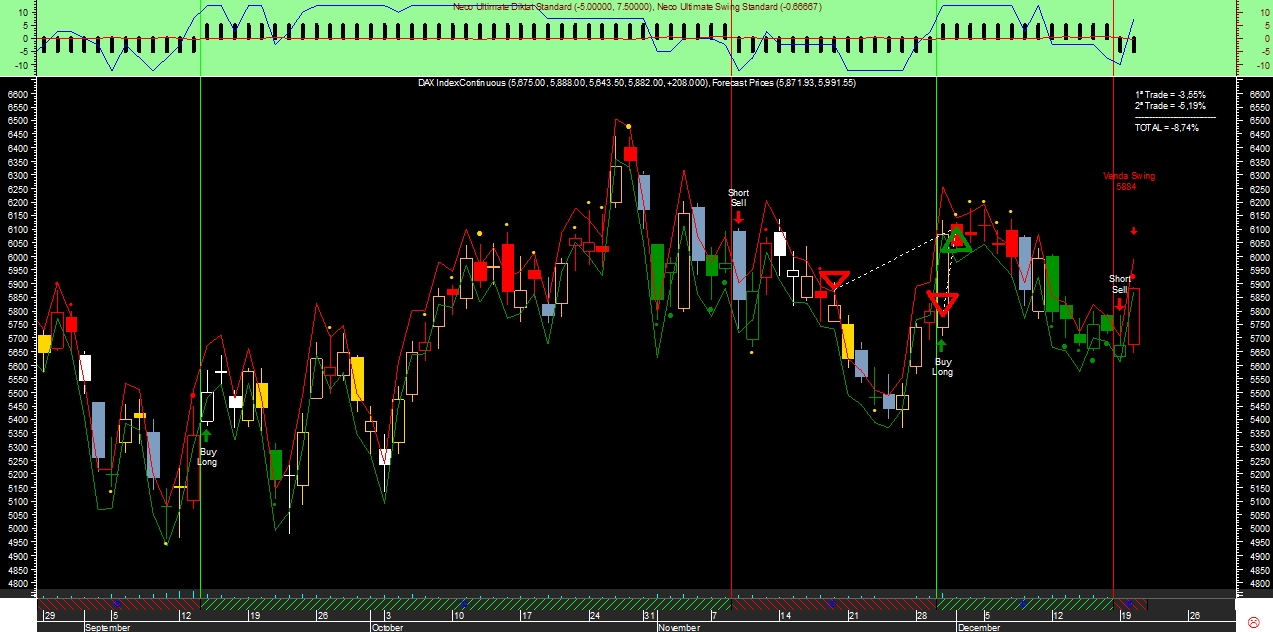Image resolution: width=1273 pixels, height=632 pixels.
Task: Click the 'October' month label
Action: tap(387, 627)
